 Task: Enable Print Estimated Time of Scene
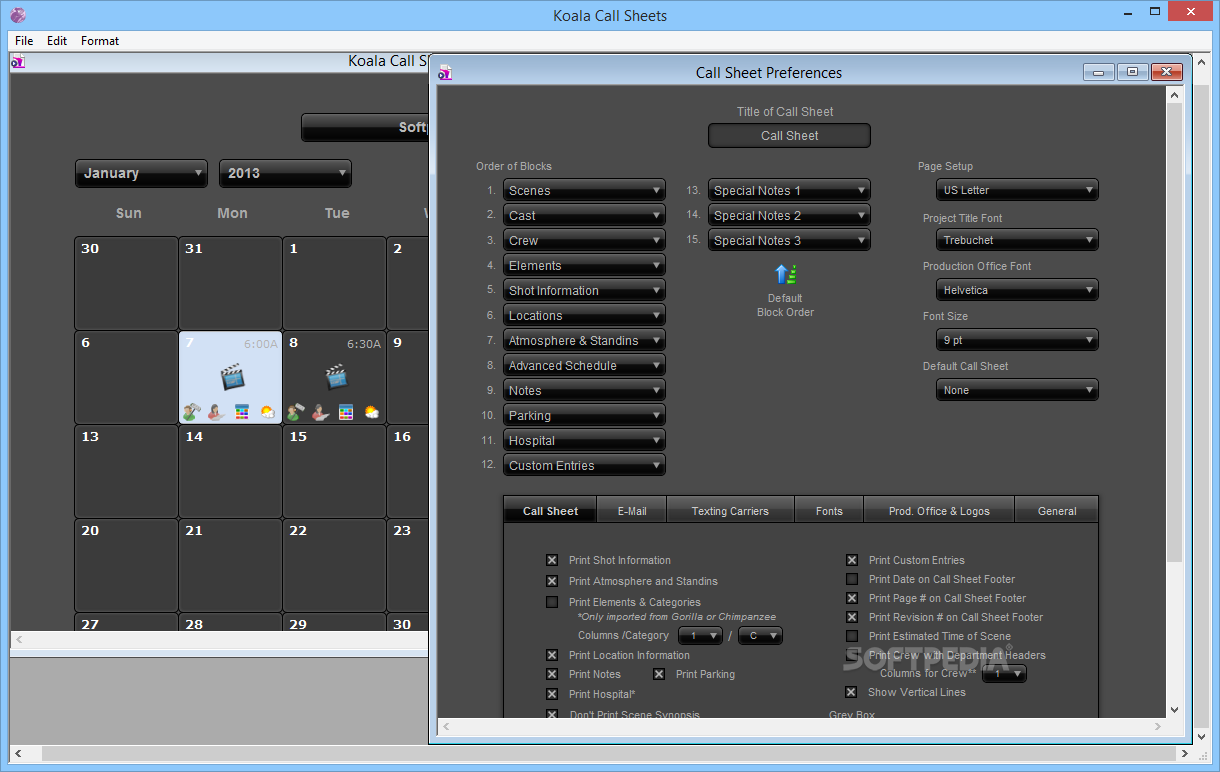tap(852, 636)
